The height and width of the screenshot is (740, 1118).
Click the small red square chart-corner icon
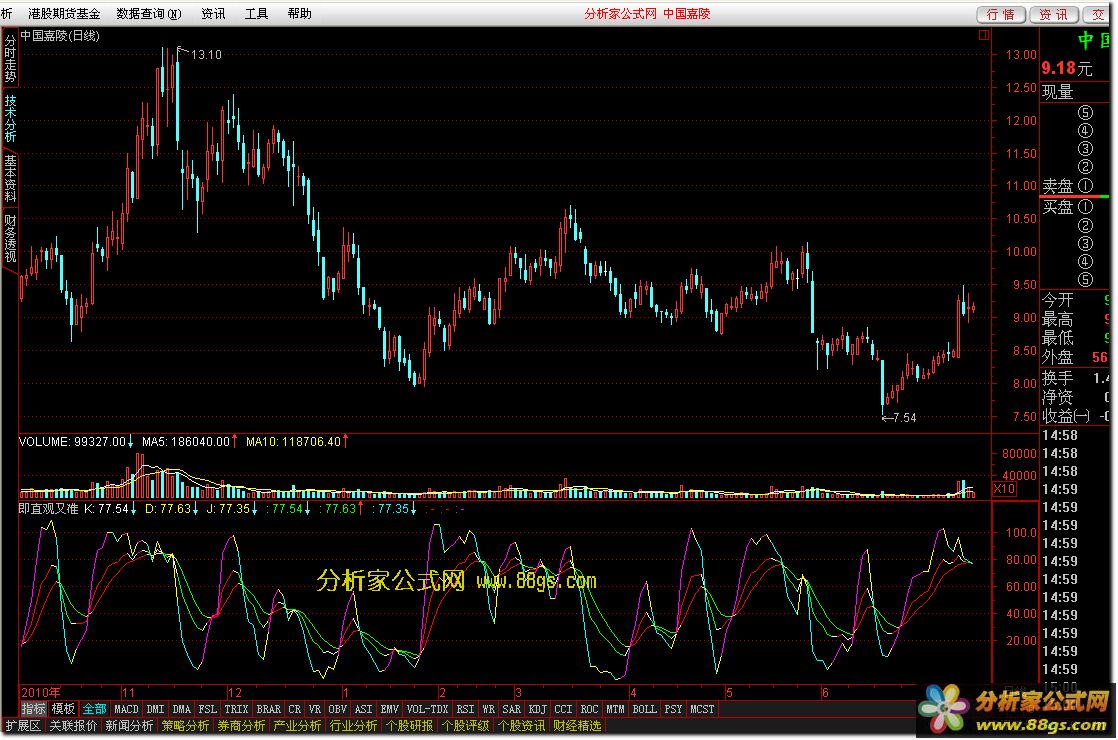[984, 35]
